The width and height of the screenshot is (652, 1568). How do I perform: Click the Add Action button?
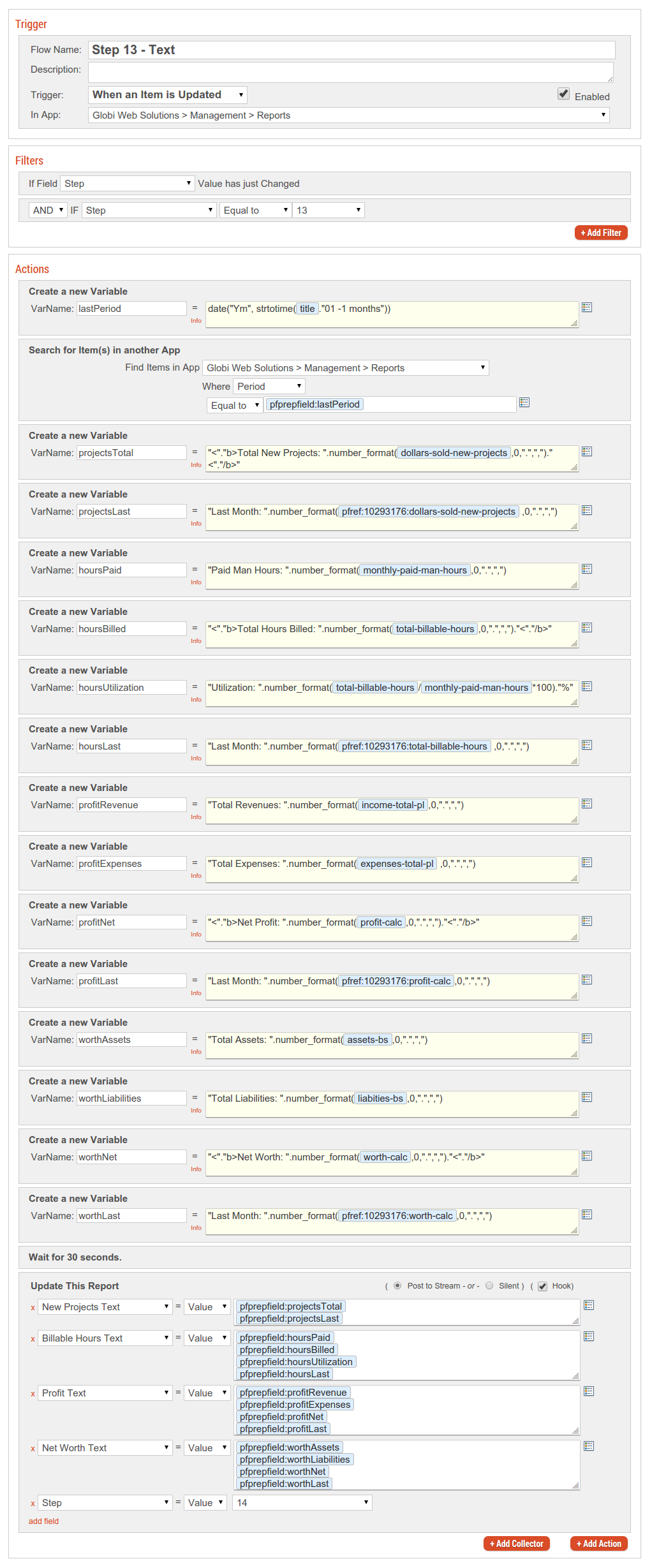(599, 1544)
